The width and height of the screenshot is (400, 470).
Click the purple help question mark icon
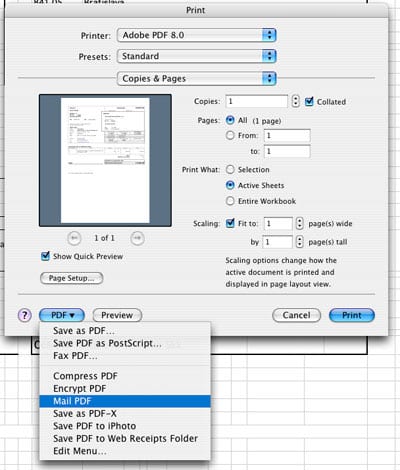25,315
